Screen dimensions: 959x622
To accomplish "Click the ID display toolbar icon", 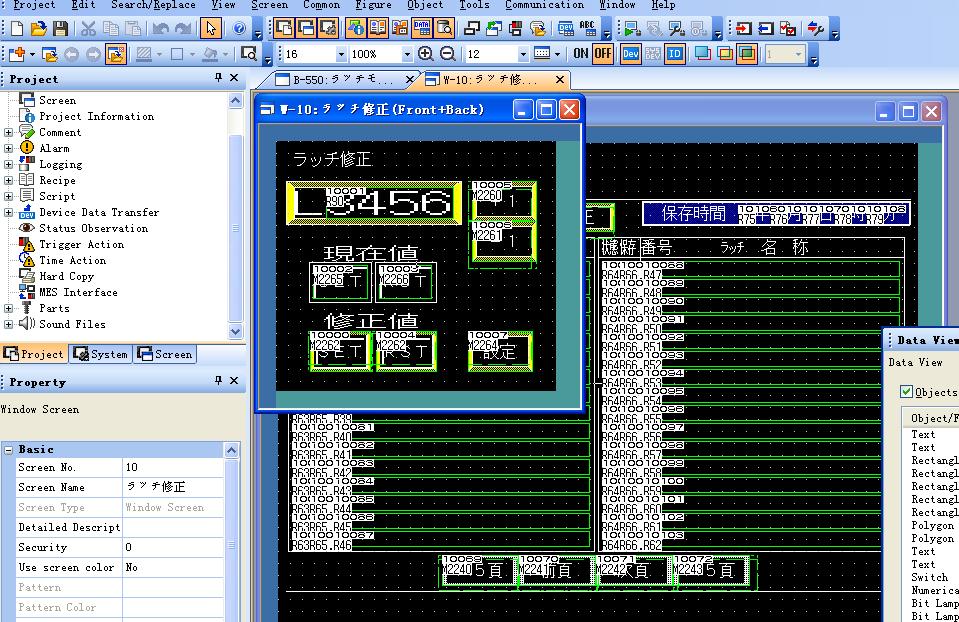I will [x=675, y=54].
